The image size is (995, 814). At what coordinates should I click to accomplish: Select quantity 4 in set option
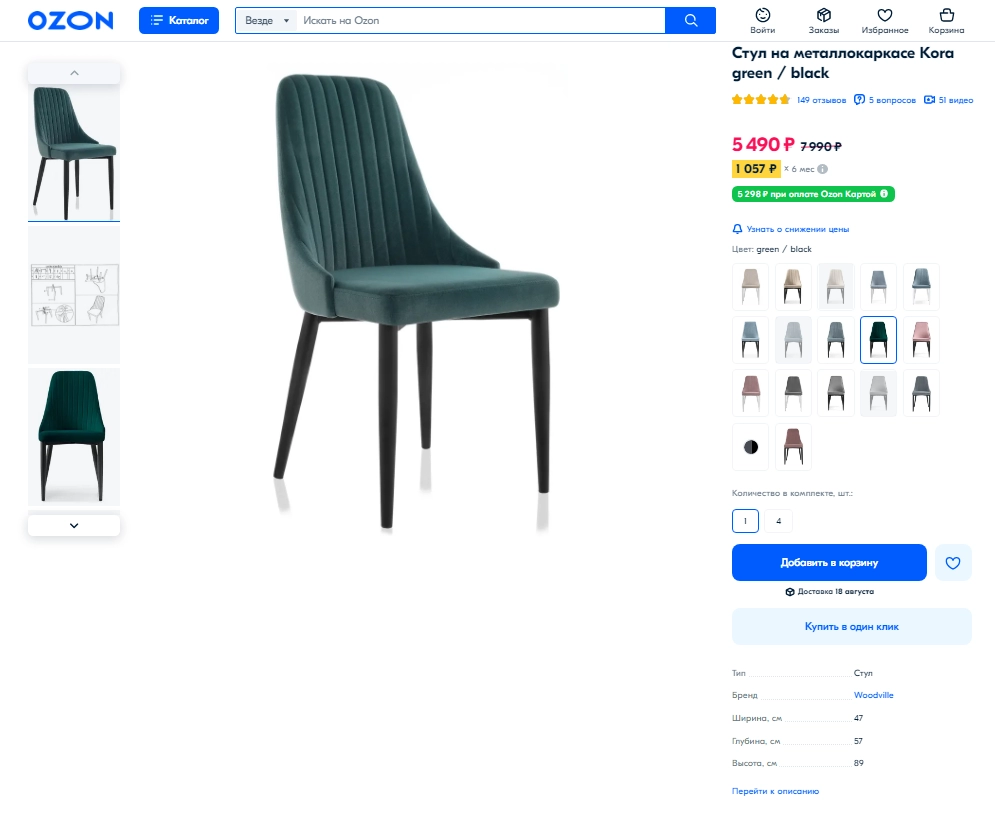tap(778, 521)
